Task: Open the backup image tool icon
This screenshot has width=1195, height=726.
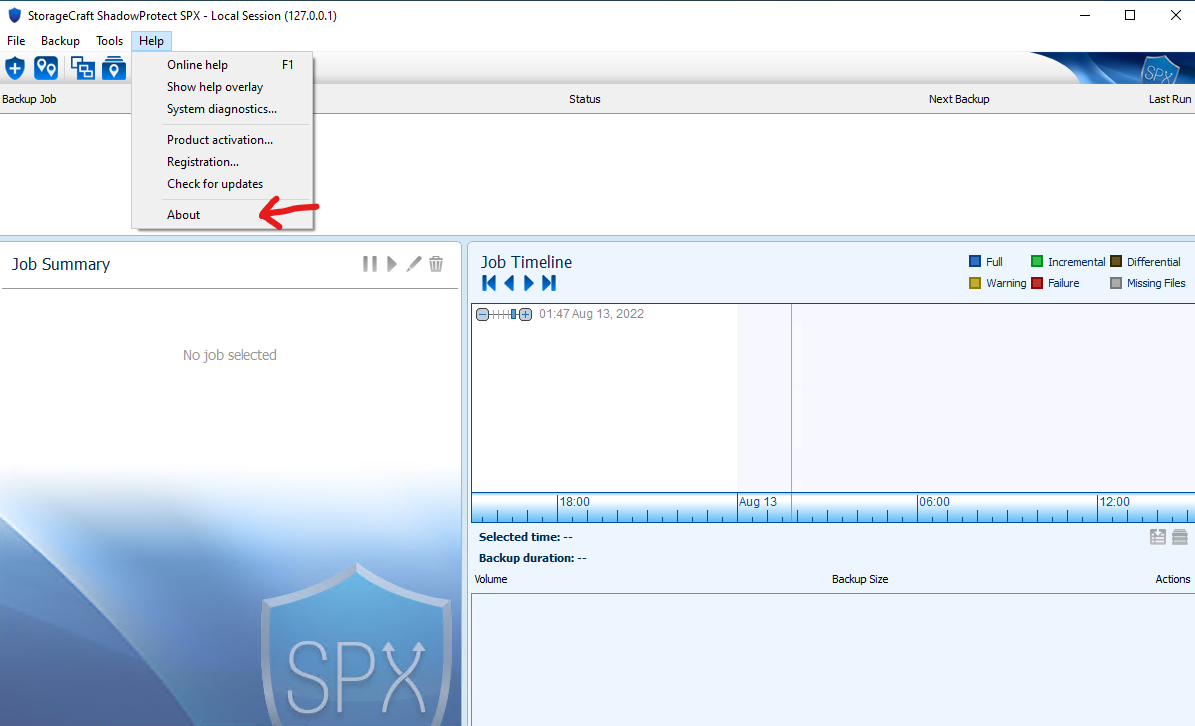Action: [x=114, y=68]
